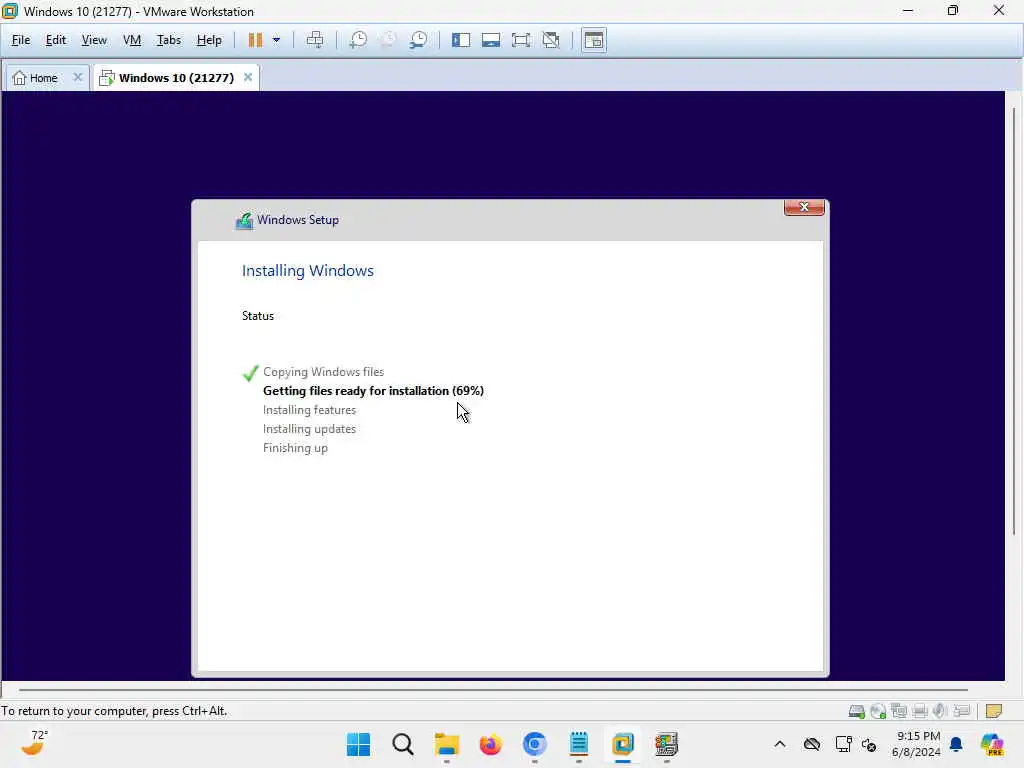Open the Help menu
This screenshot has height=768, width=1024.
point(209,40)
